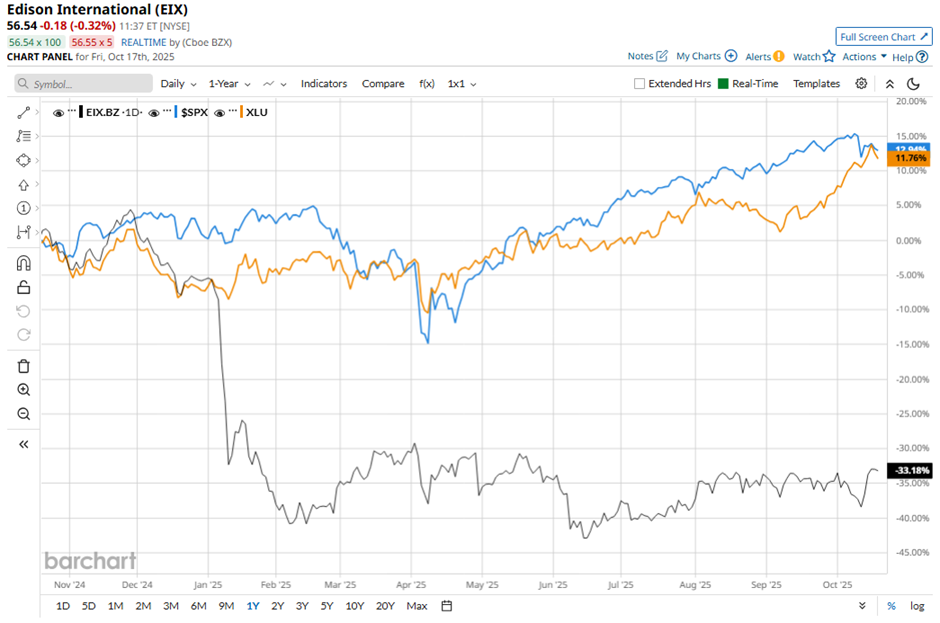Collapse the chart toolbar upward

click(890, 84)
